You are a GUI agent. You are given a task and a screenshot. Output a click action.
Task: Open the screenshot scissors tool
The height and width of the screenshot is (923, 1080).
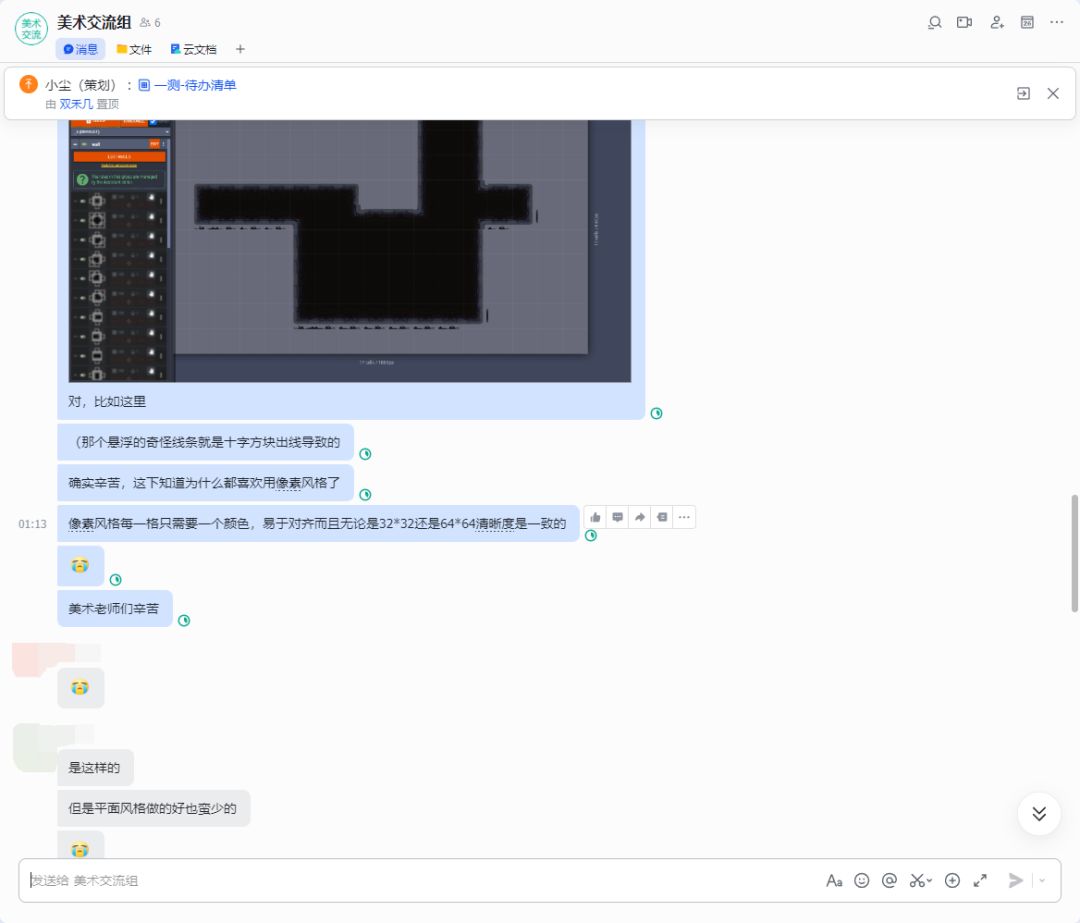point(917,880)
